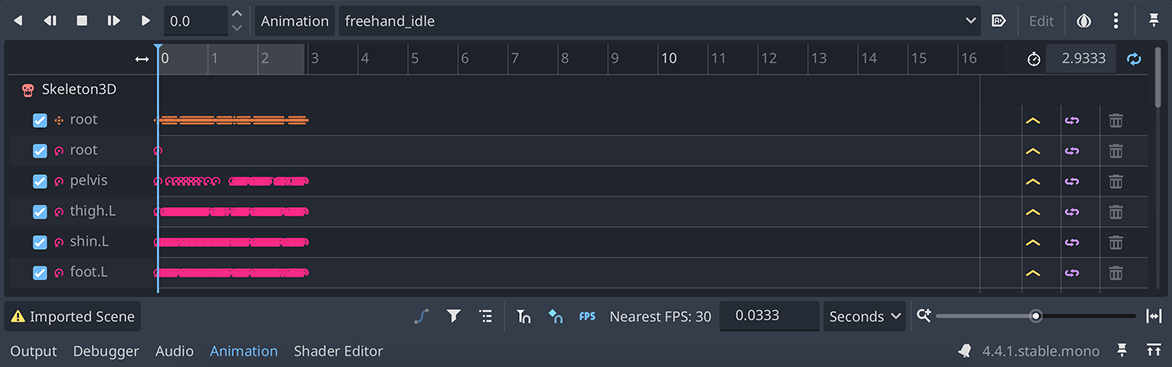The width and height of the screenshot is (1172, 367).
Task: Switch the timeline to FPS mode
Action: tap(587, 316)
